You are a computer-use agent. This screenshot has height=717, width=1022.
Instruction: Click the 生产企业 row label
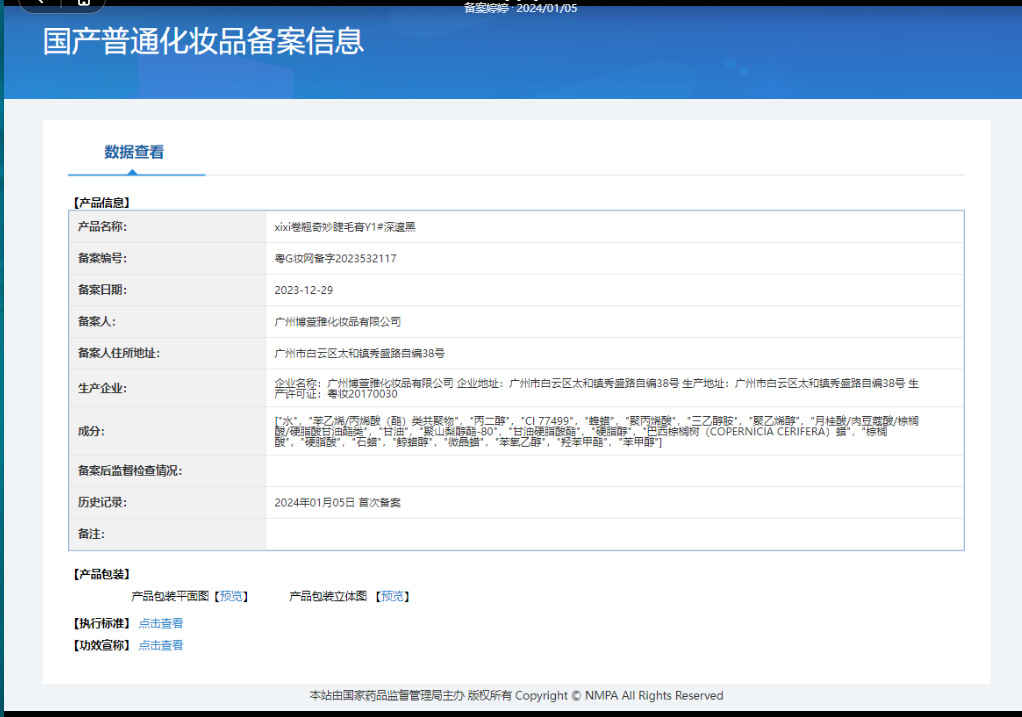[x=102, y=388]
